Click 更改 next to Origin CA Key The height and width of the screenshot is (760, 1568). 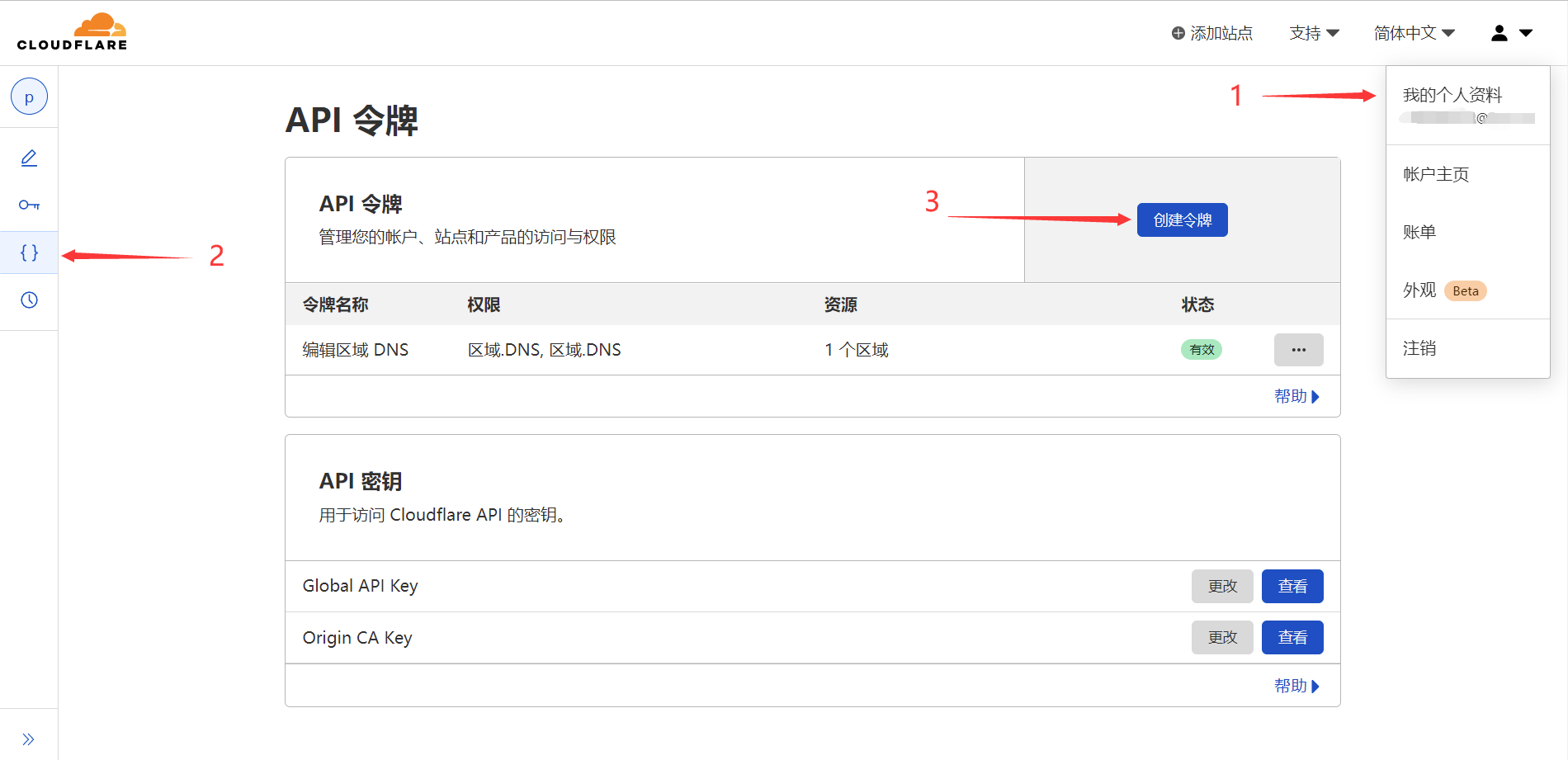coord(1222,637)
